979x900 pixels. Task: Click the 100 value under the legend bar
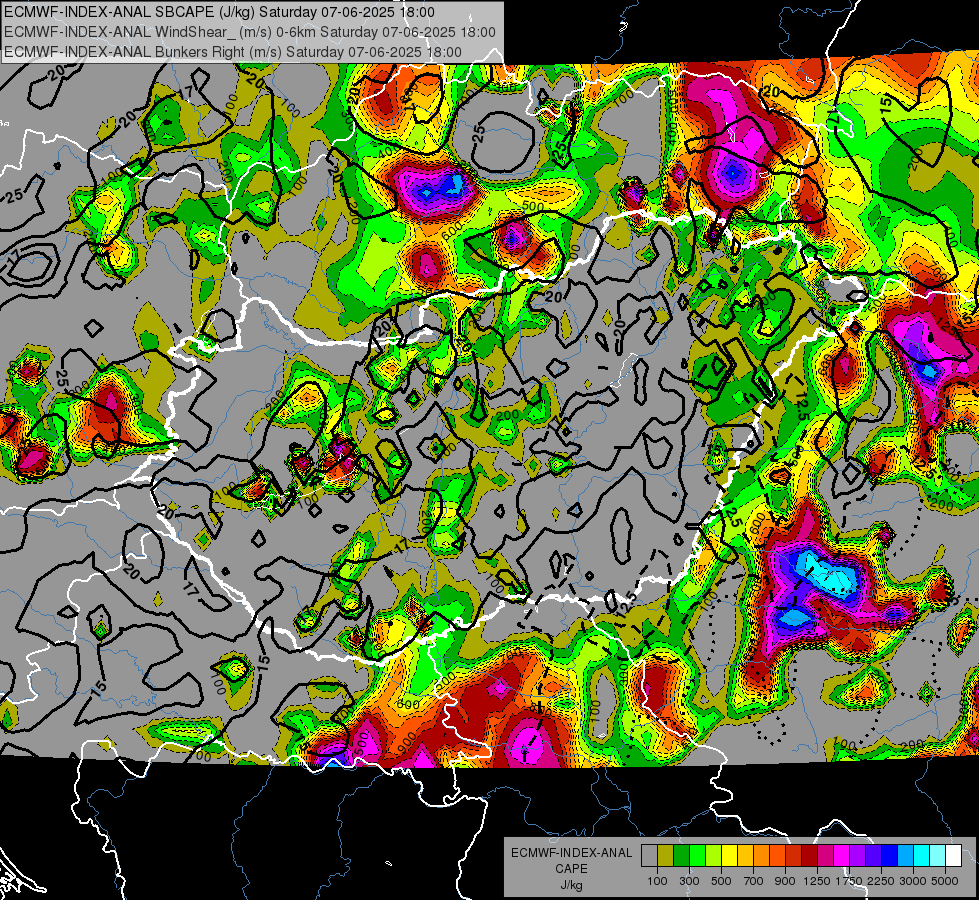[657, 881]
